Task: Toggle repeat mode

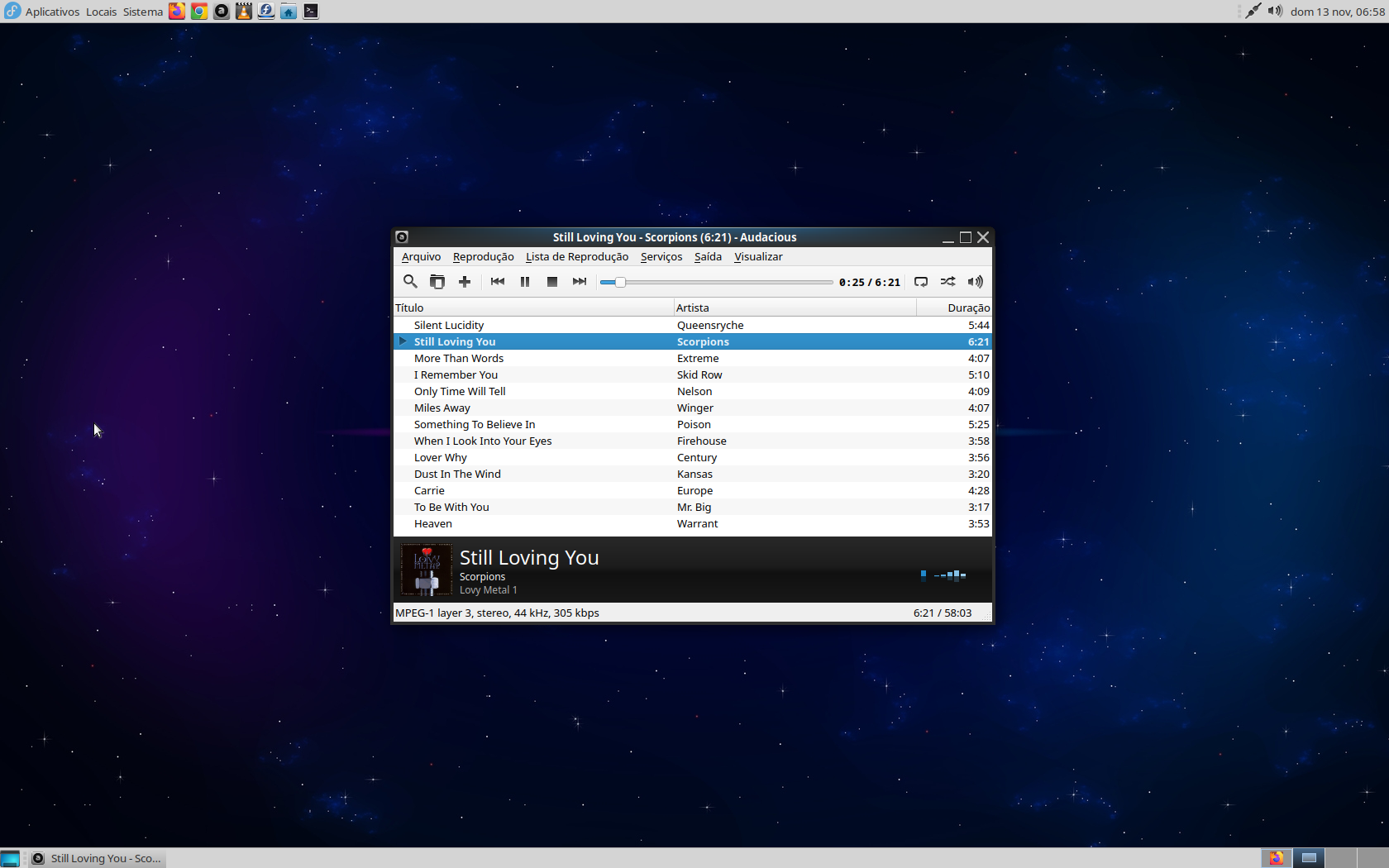Action: click(x=921, y=282)
